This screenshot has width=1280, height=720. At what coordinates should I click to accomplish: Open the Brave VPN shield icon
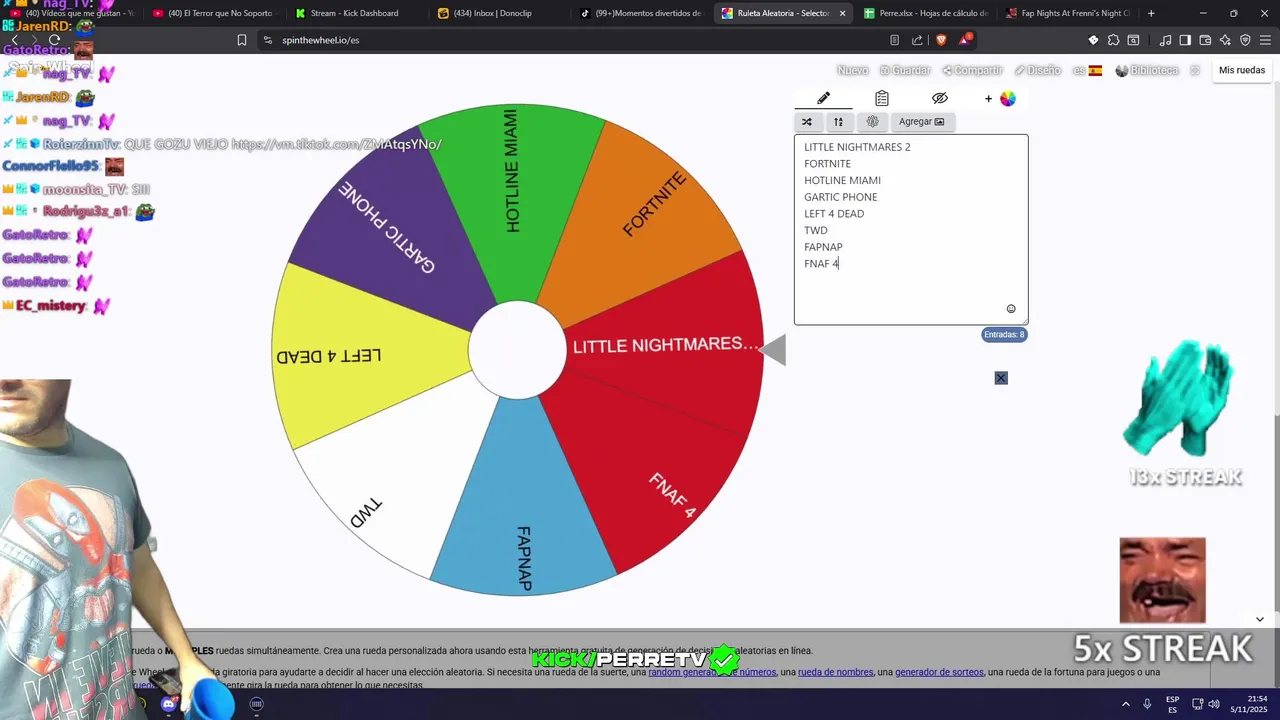pyautogui.click(x=1245, y=40)
